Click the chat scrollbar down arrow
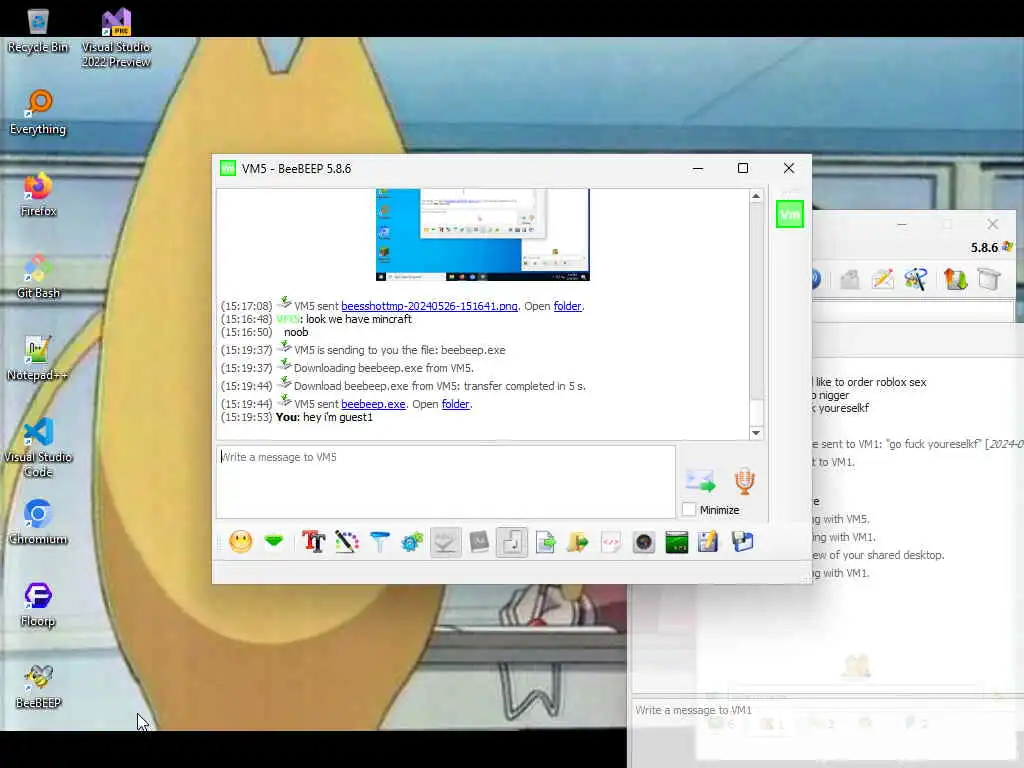Viewport: 1024px width, 768px height. coord(756,433)
